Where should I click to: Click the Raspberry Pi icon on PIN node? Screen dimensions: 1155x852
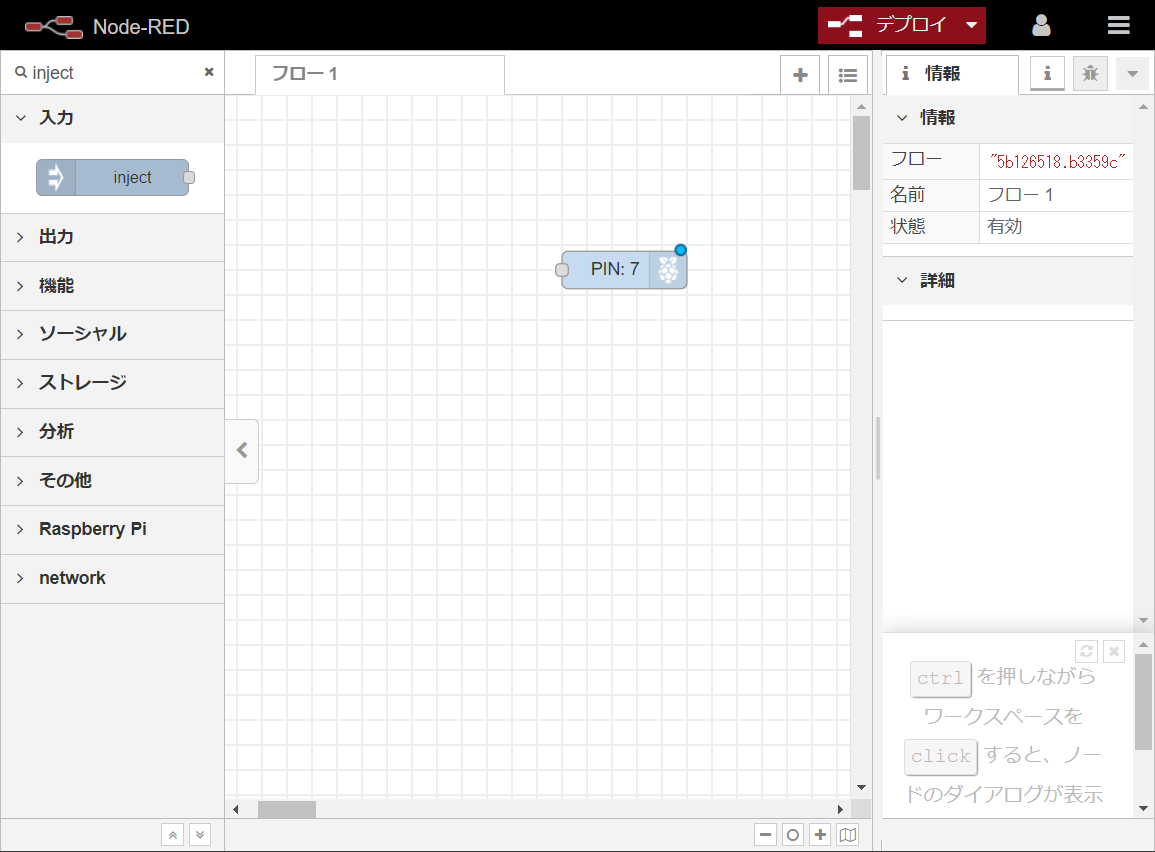668,270
